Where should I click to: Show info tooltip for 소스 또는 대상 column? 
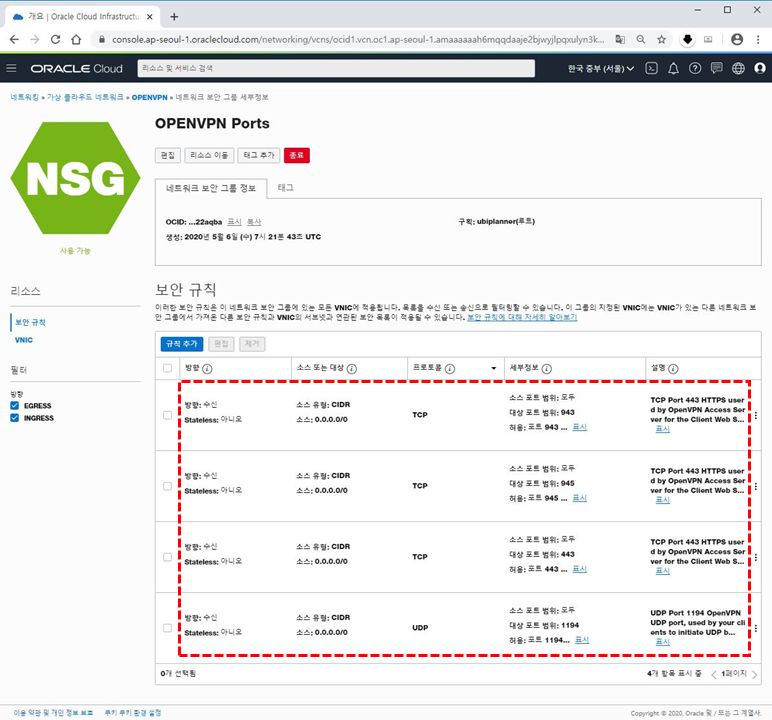pyautogui.click(x=352, y=368)
